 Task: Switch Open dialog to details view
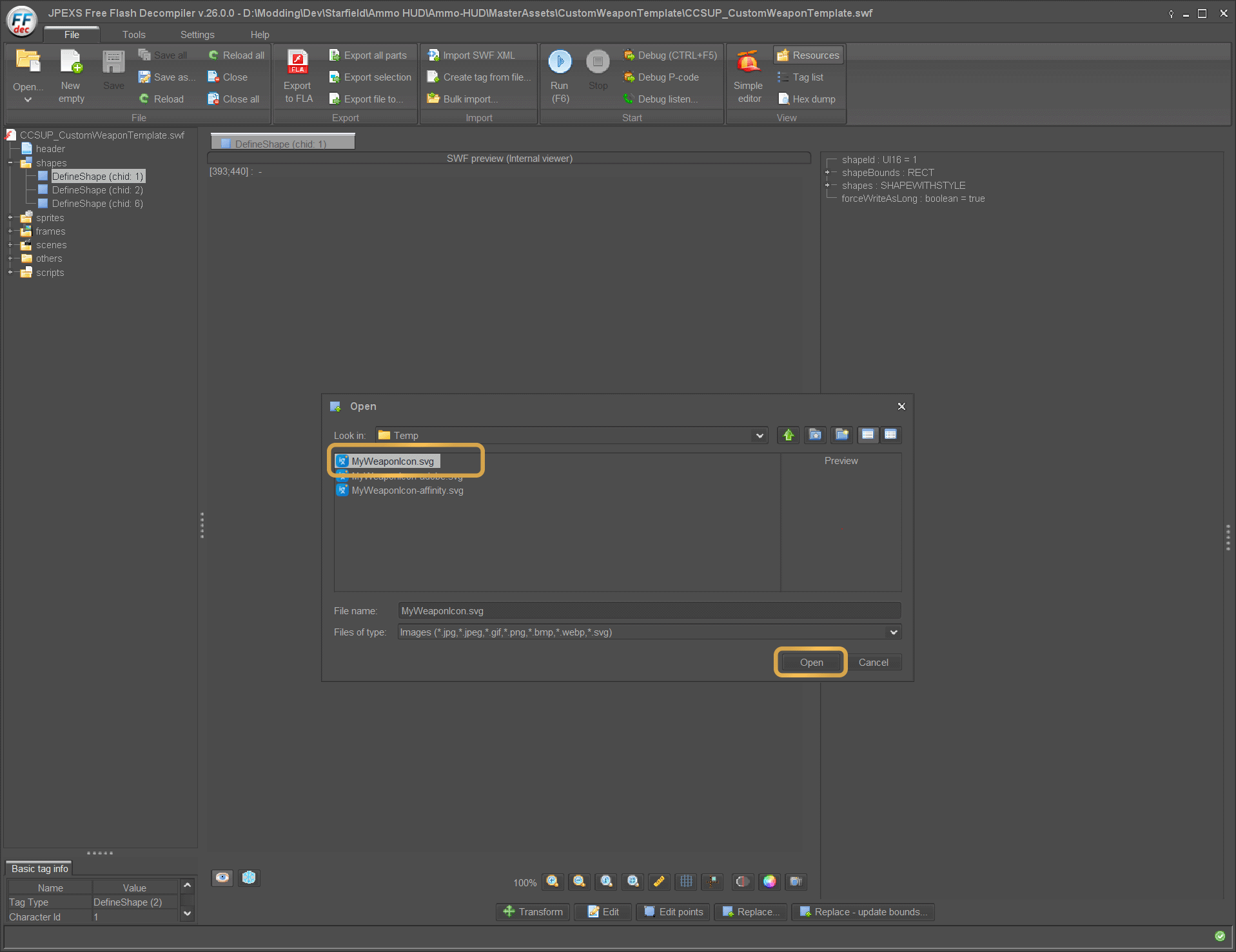[x=890, y=435]
